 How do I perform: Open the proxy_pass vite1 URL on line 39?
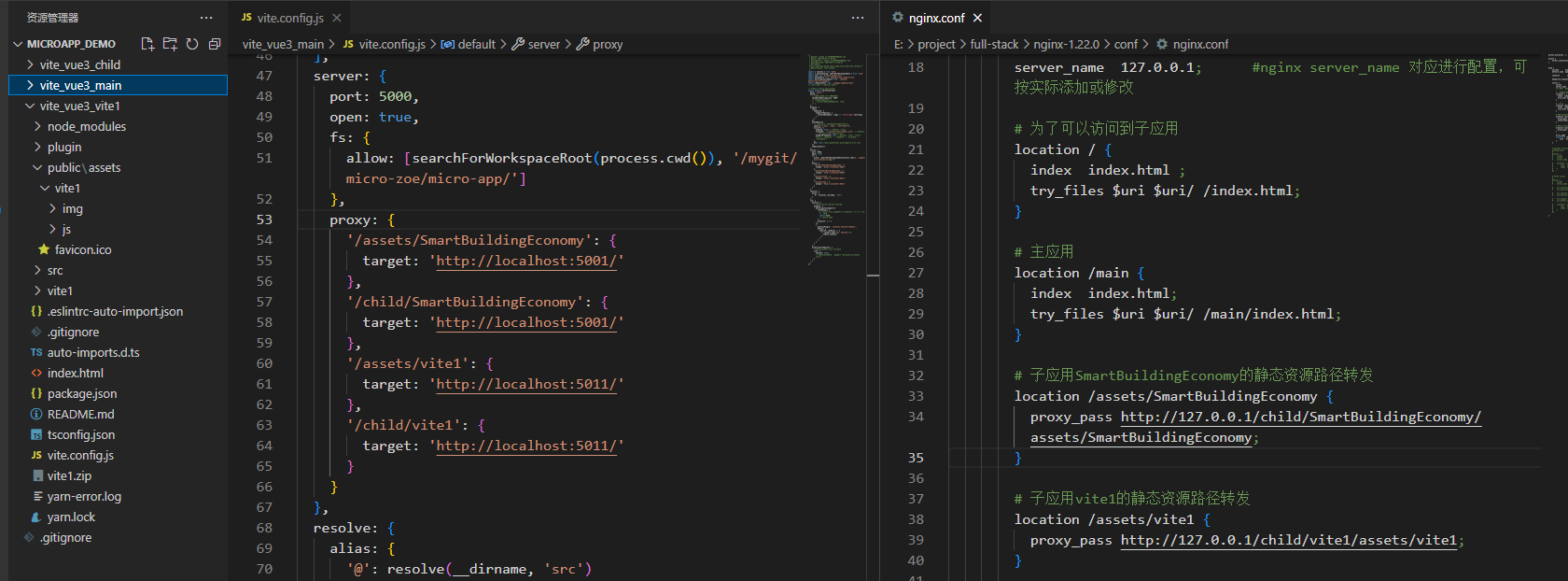[1289, 540]
